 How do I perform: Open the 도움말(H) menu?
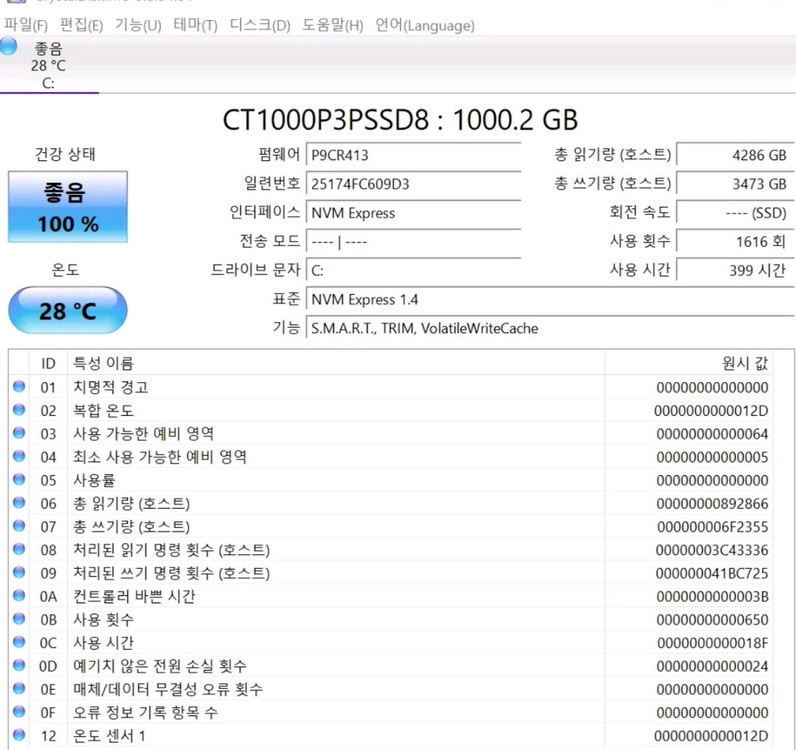[333, 25]
